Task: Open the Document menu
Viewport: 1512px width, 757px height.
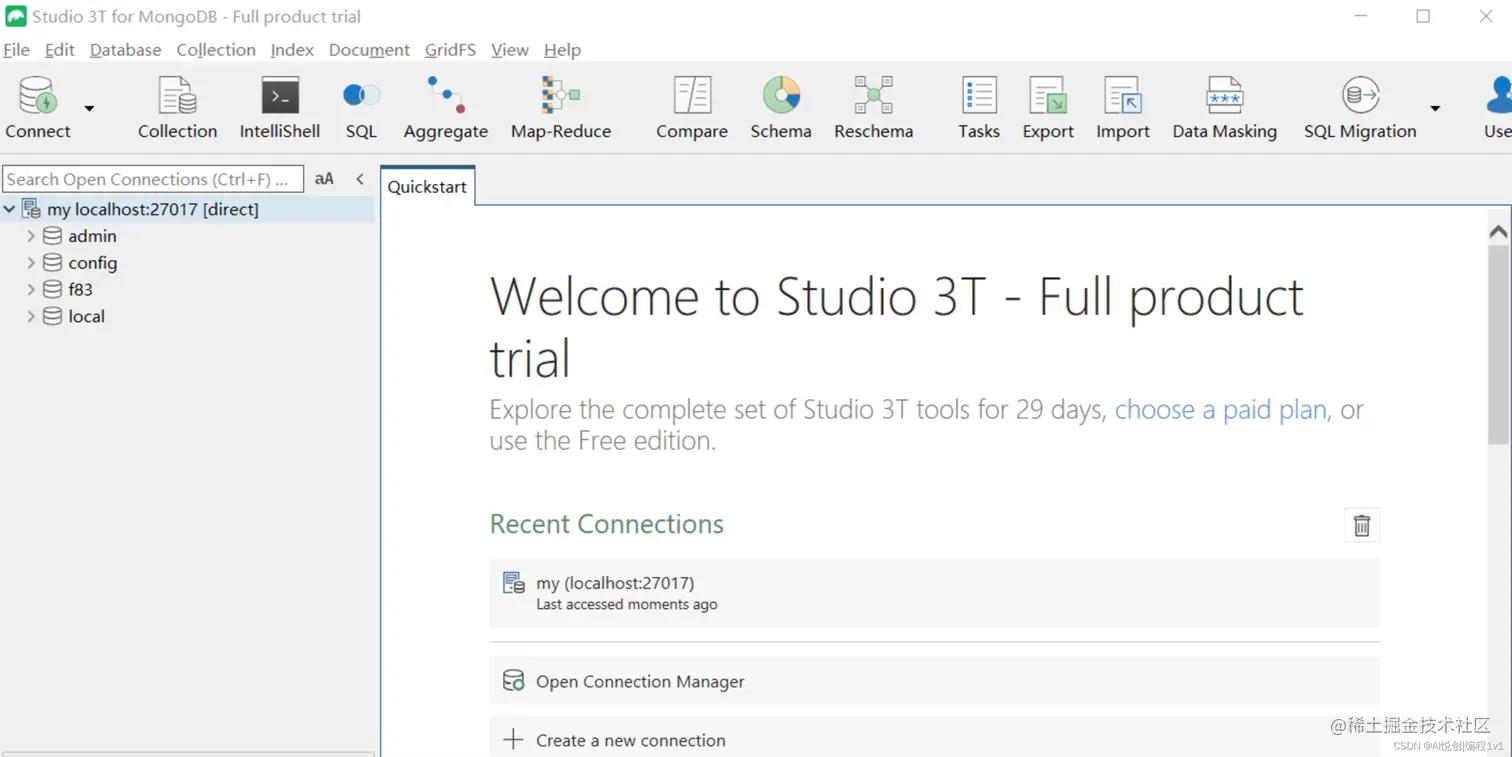Action: pos(369,49)
